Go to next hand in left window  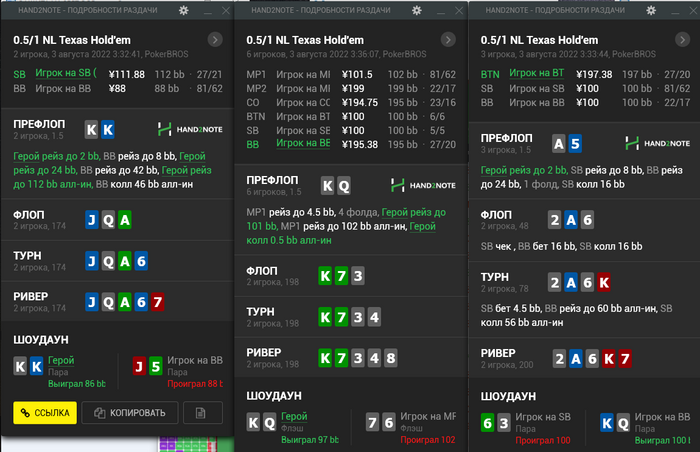(215, 40)
